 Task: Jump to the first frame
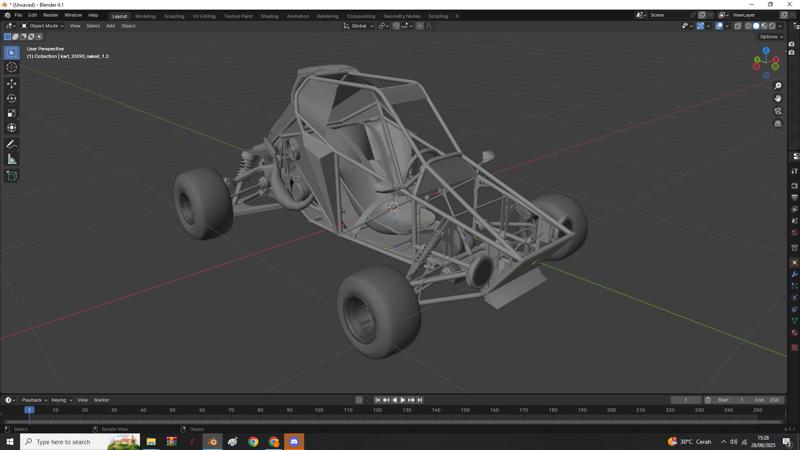pos(378,400)
